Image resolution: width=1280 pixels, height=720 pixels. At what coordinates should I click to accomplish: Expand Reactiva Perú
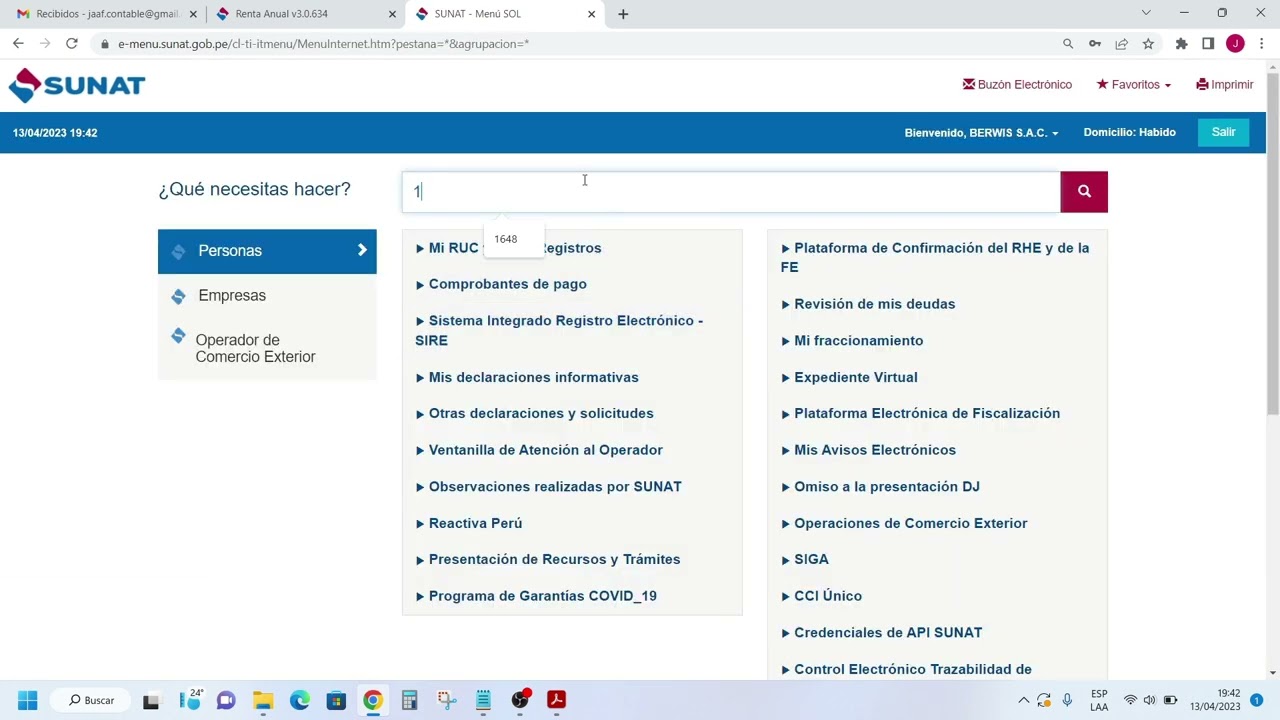point(469,523)
